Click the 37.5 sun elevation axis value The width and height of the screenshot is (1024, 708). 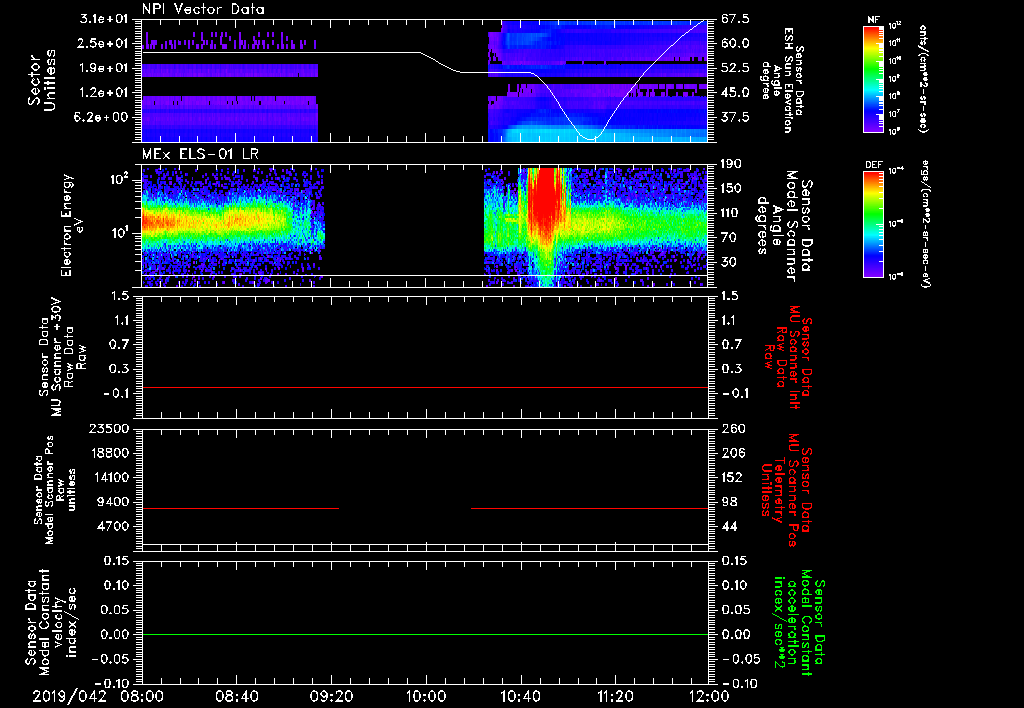point(735,117)
